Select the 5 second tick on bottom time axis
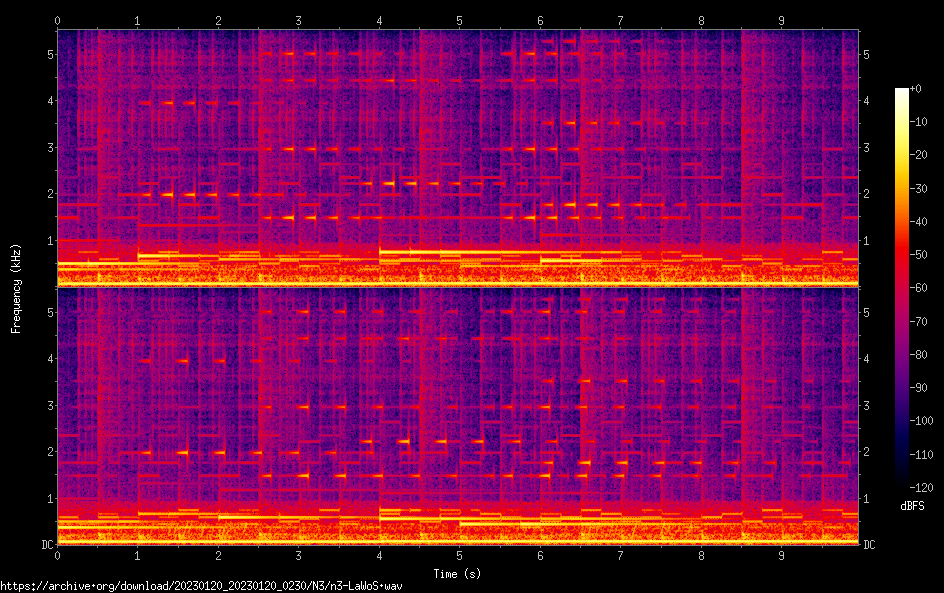Image resolution: width=944 pixels, height=593 pixels. (x=460, y=554)
